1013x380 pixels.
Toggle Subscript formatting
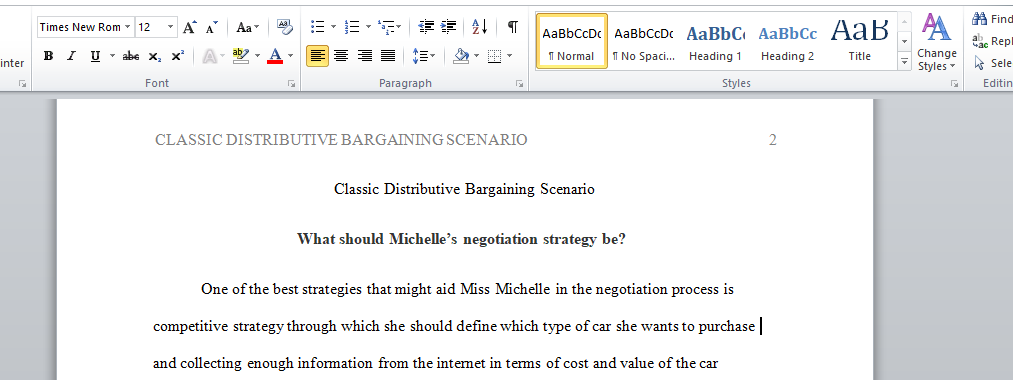(154, 56)
